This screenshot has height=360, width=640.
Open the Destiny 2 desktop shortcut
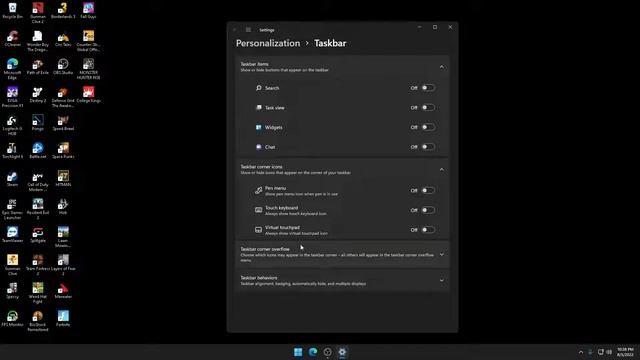(38, 95)
